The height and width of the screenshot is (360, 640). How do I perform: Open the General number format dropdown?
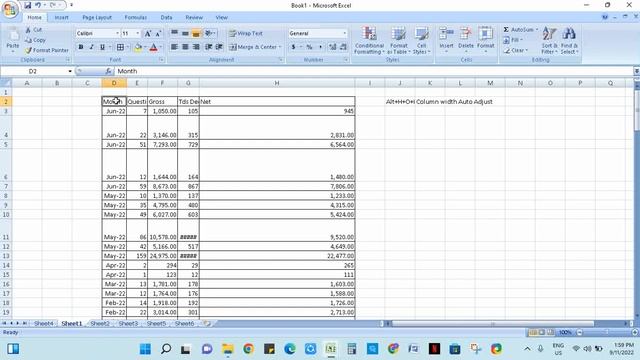tap(344, 33)
